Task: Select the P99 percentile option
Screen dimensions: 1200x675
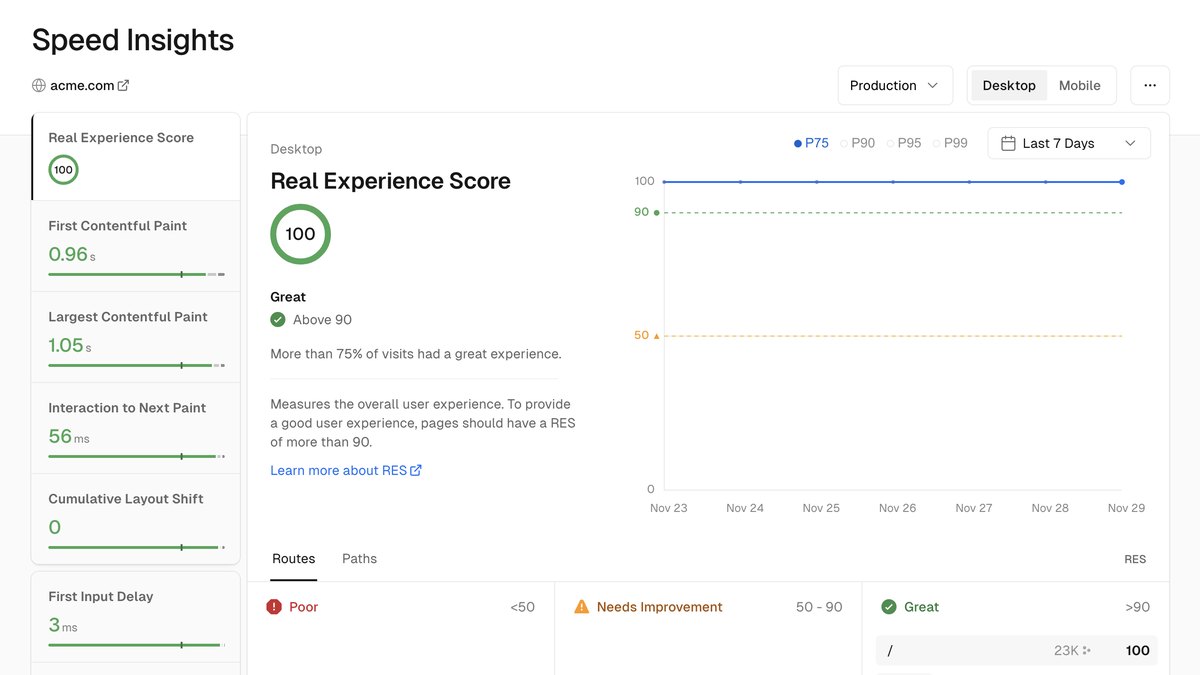Action: pyautogui.click(x=950, y=143)
